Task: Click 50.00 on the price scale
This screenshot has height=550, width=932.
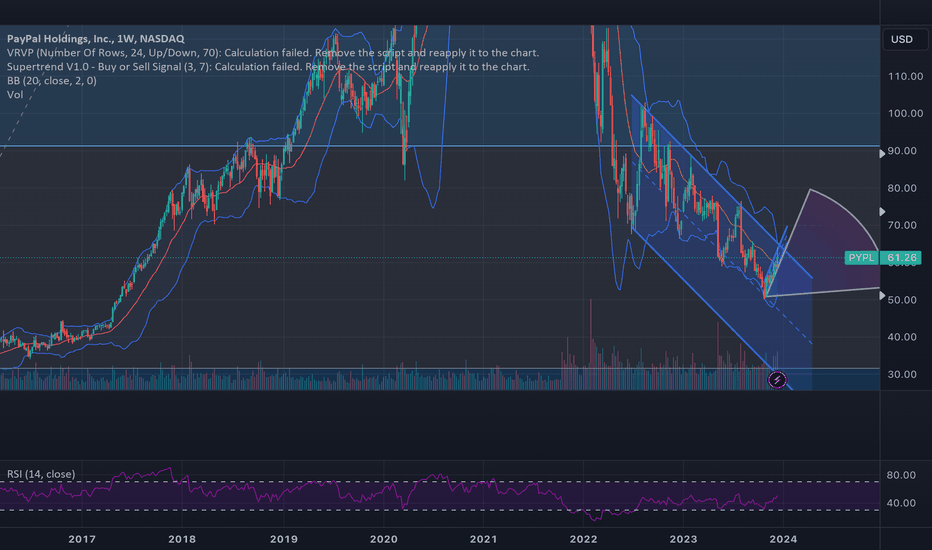Action: (x=902, y=300)
